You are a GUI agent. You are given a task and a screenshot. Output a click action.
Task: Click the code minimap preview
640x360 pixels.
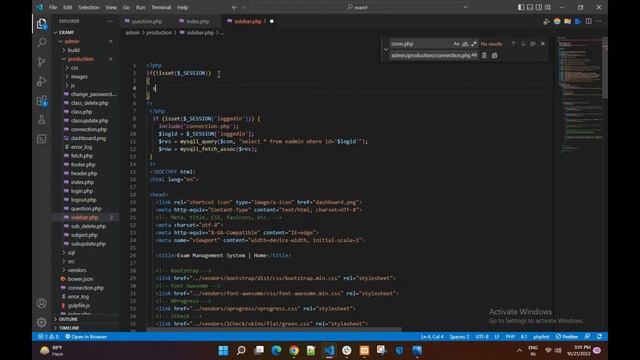[x=579, y=94]
